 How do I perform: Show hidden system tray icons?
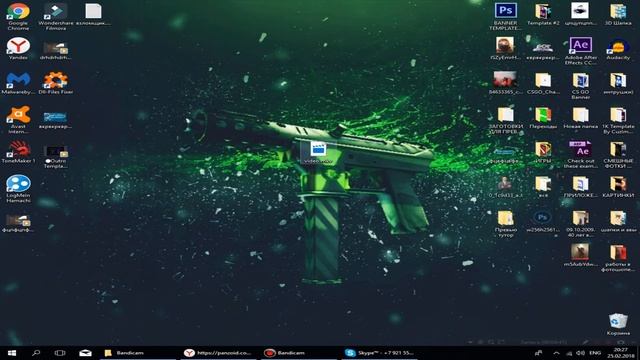coord(556,353)
